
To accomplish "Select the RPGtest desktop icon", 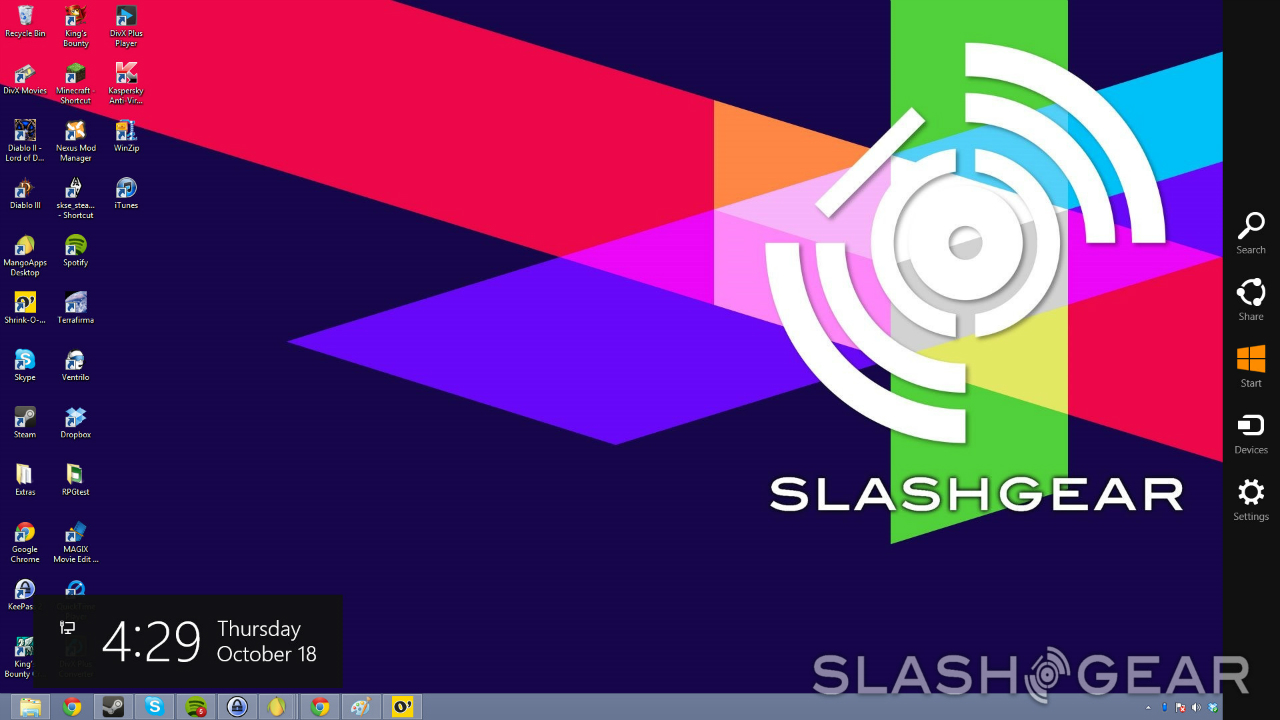I will tap(75, 480).
